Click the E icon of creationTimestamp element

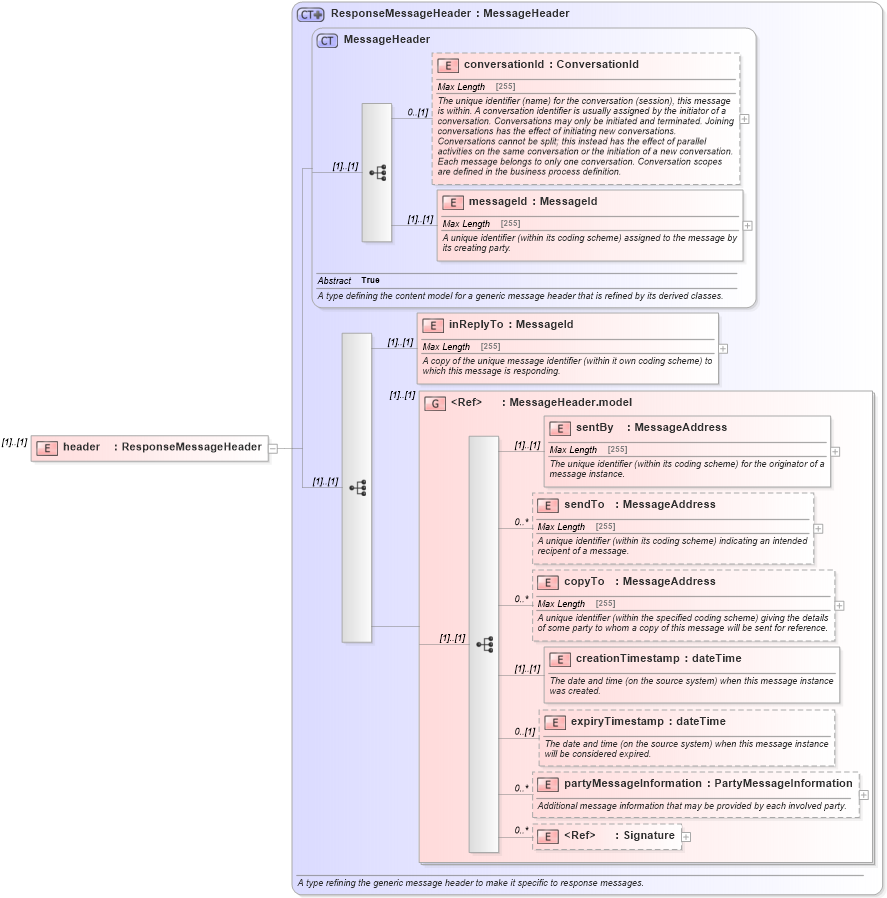(559, 659)
